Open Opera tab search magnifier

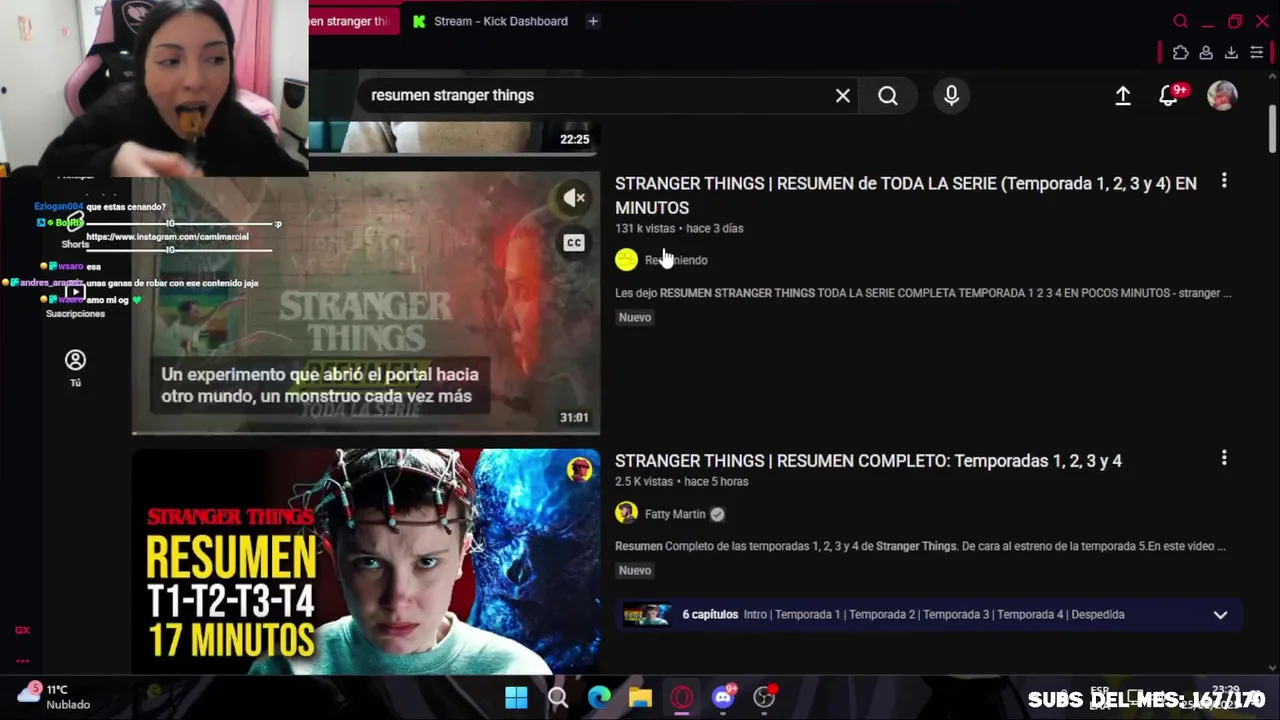click(x=1180, y=21)
